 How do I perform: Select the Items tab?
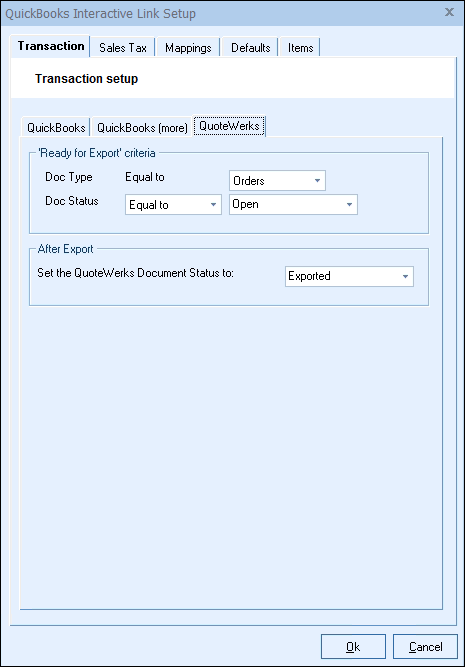[300, 48]
